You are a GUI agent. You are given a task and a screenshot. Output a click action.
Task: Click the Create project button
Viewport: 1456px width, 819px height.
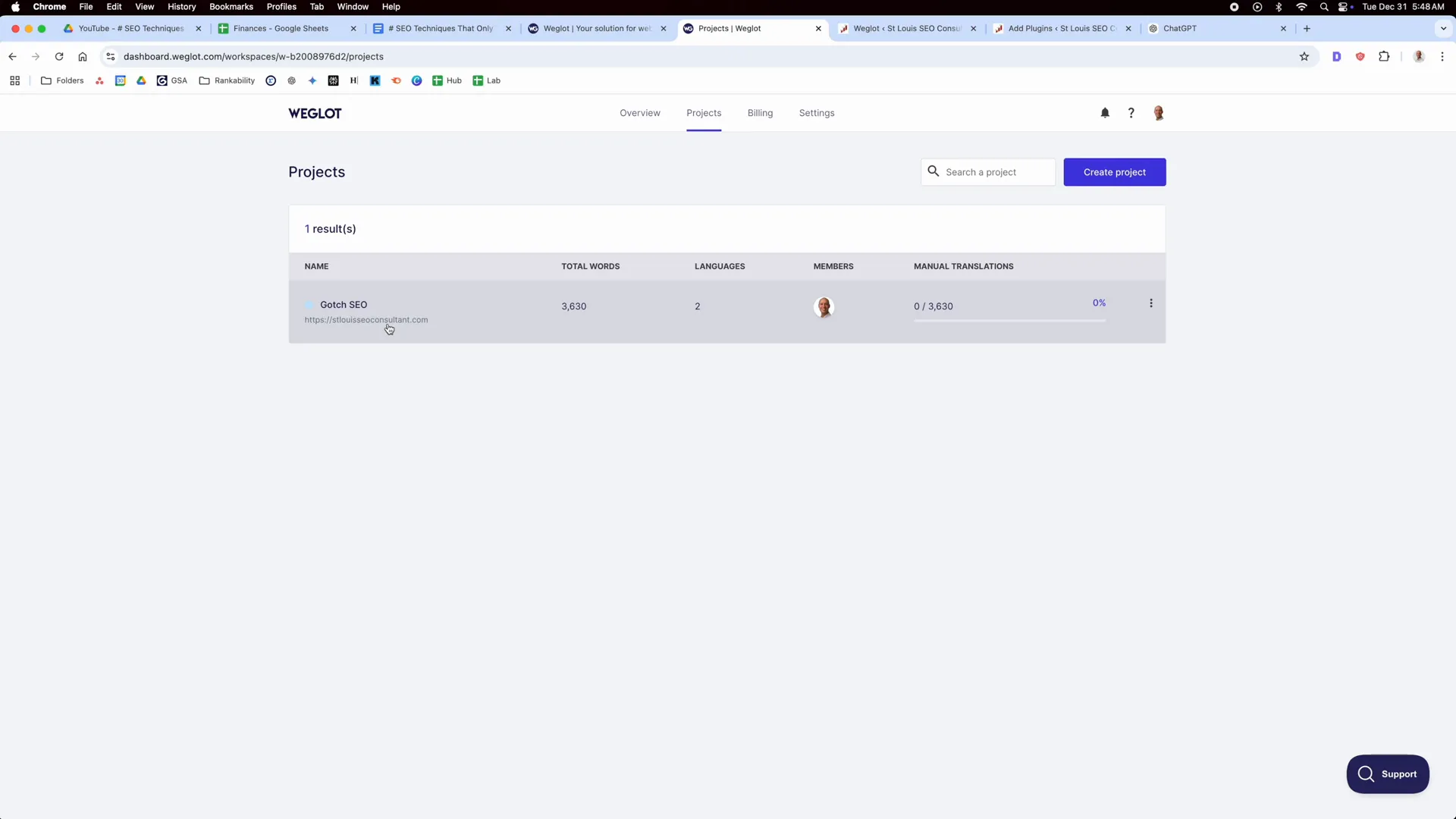tap(1114, 172)
